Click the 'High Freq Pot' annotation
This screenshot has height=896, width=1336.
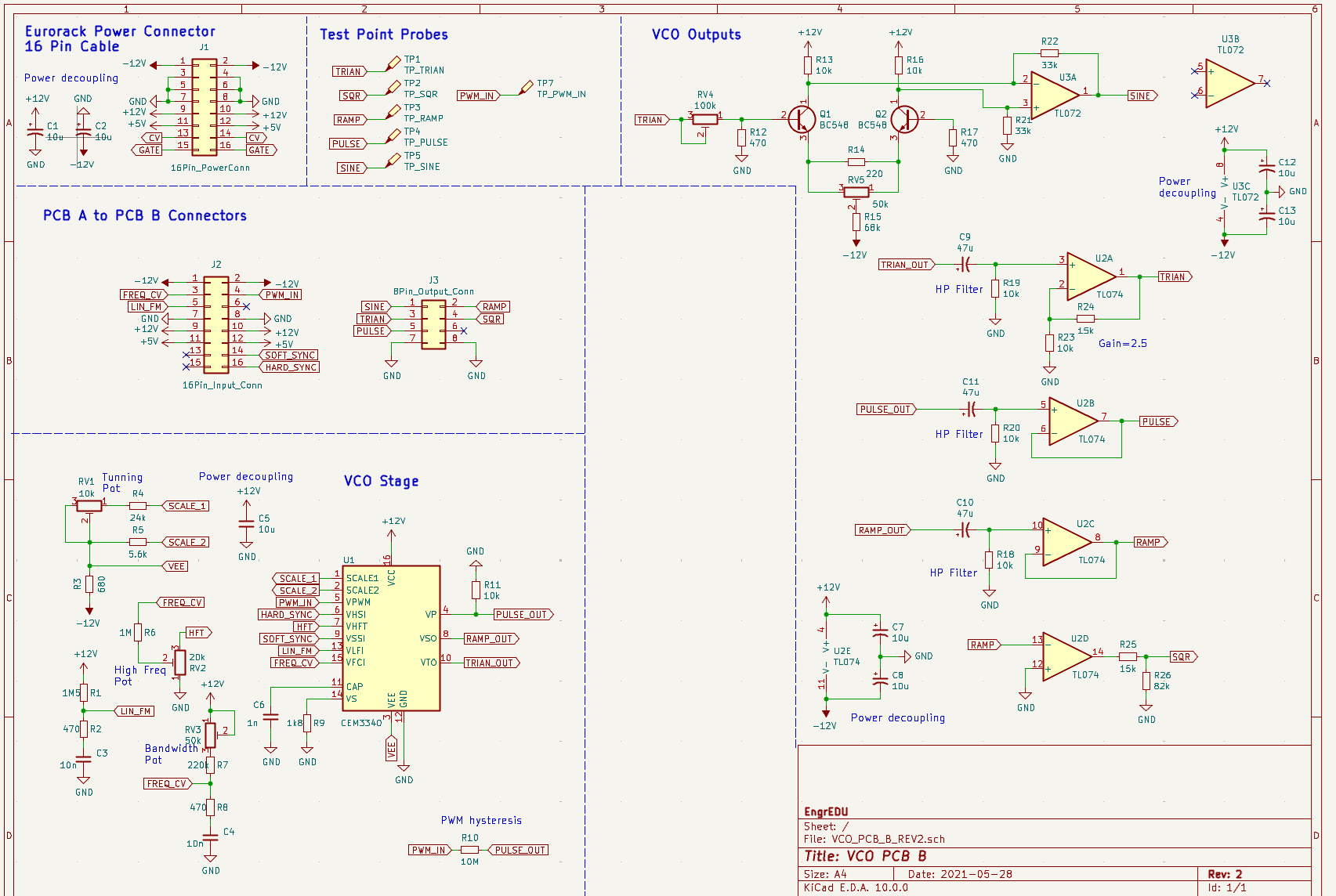coord(140,675)
